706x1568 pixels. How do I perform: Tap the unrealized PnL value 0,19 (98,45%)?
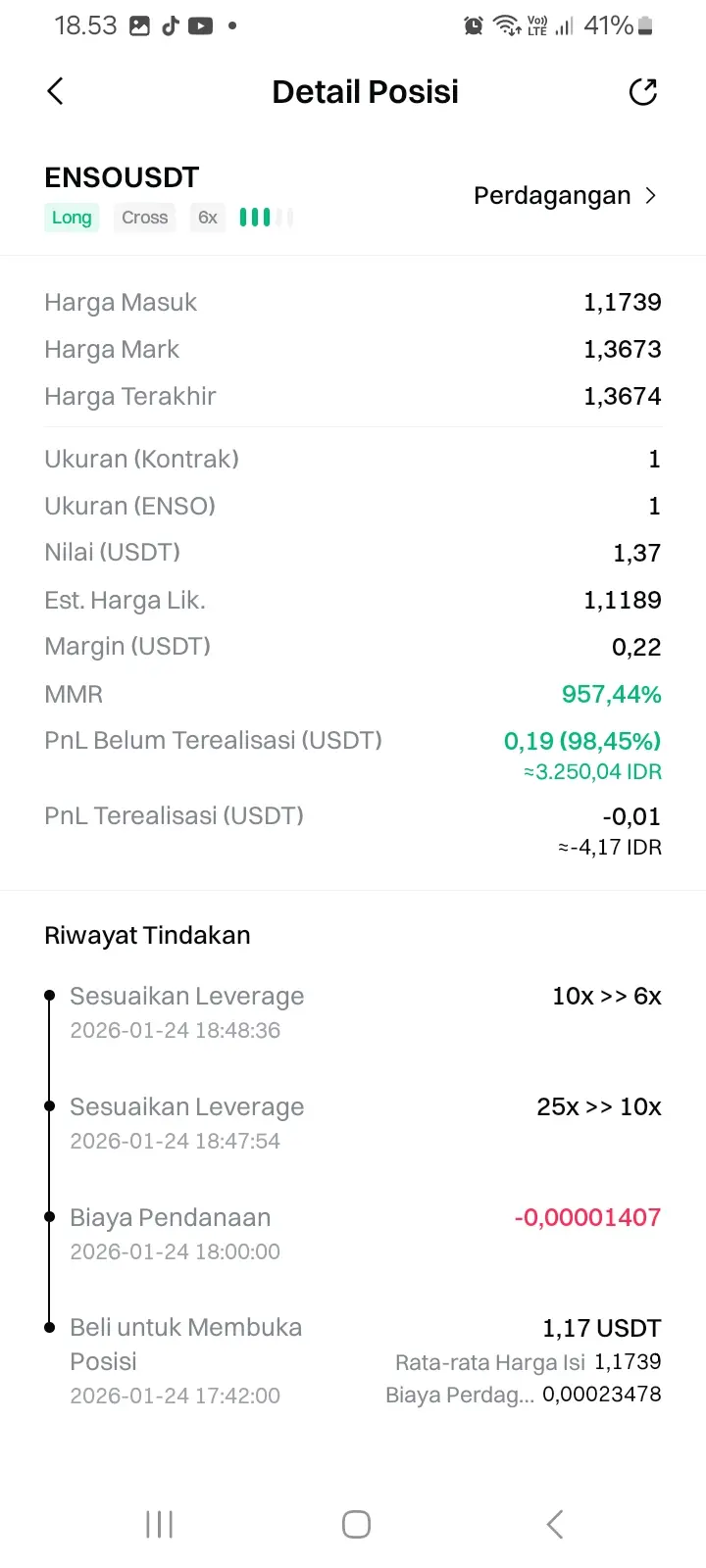tap(582, 741)
